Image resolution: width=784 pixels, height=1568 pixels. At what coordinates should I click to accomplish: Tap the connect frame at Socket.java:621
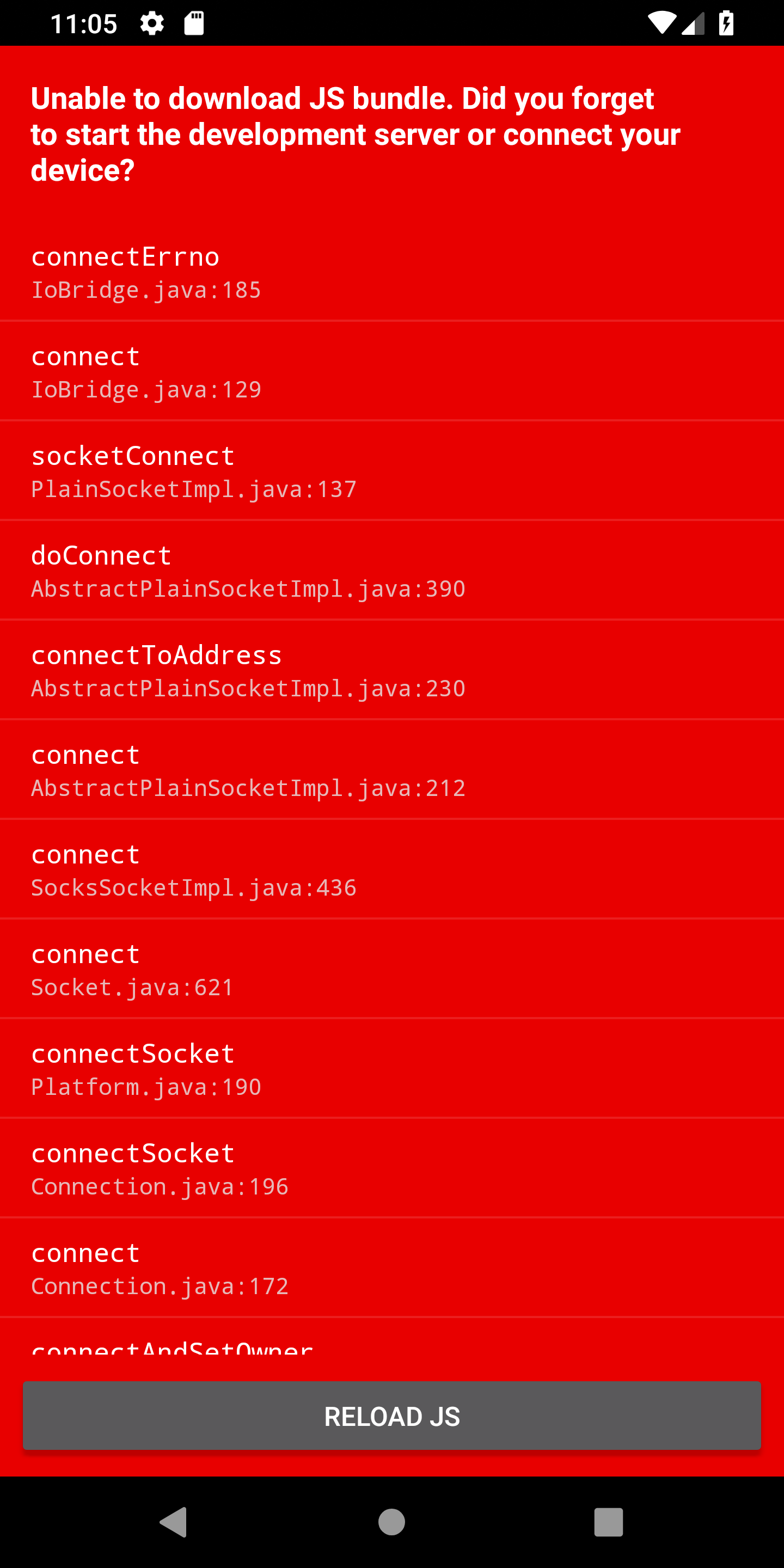(x=392, y=968)
